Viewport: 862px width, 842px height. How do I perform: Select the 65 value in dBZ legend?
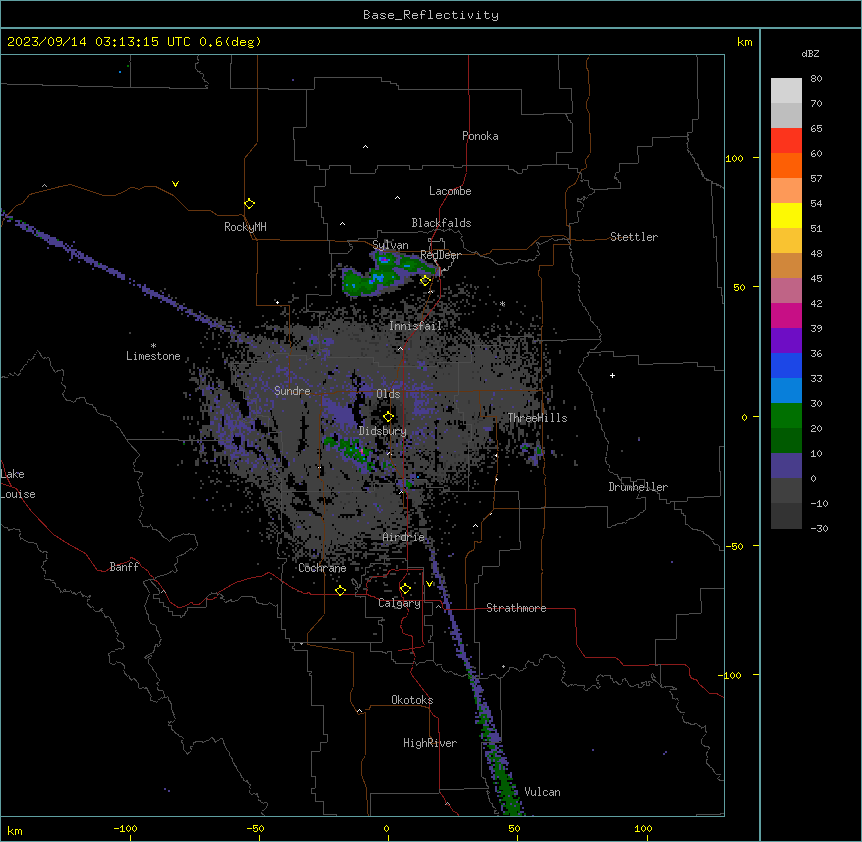pyautogui.click(x=816, y=129)
